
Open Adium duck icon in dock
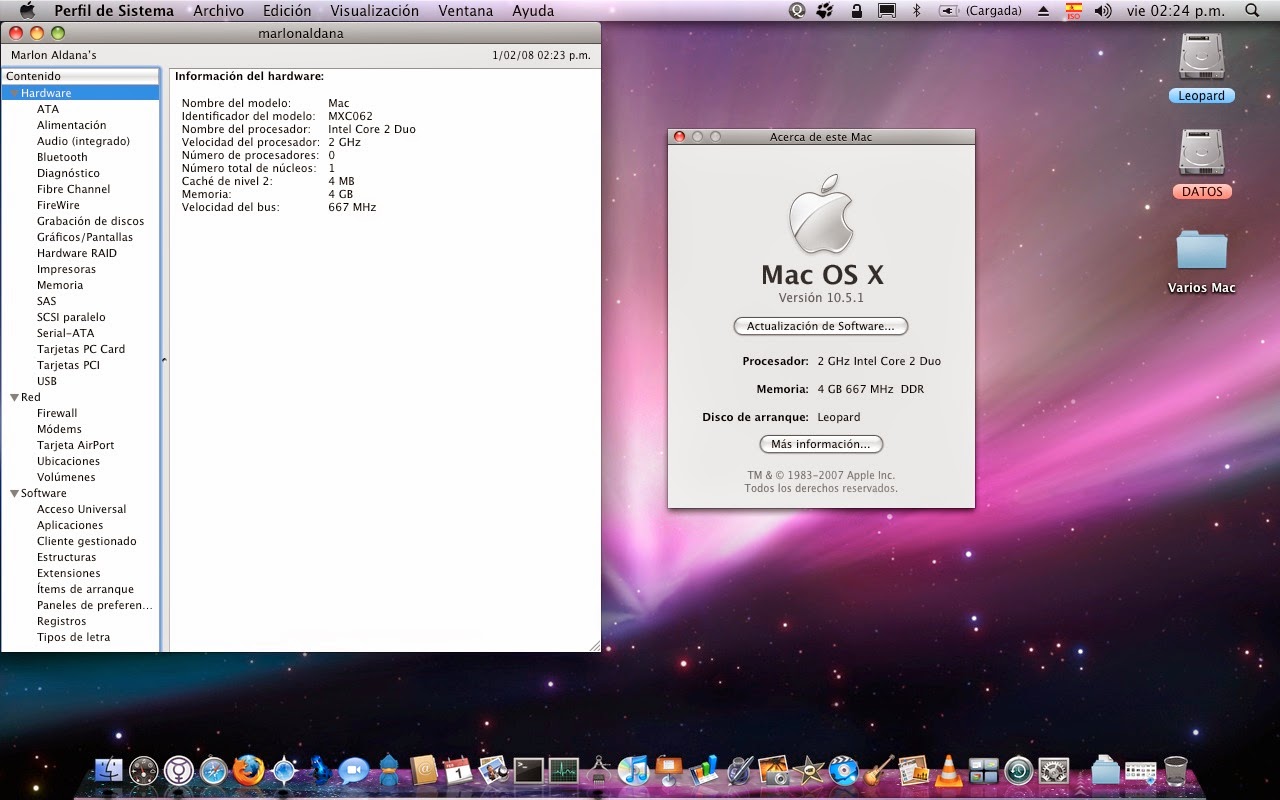coord(388,770)
